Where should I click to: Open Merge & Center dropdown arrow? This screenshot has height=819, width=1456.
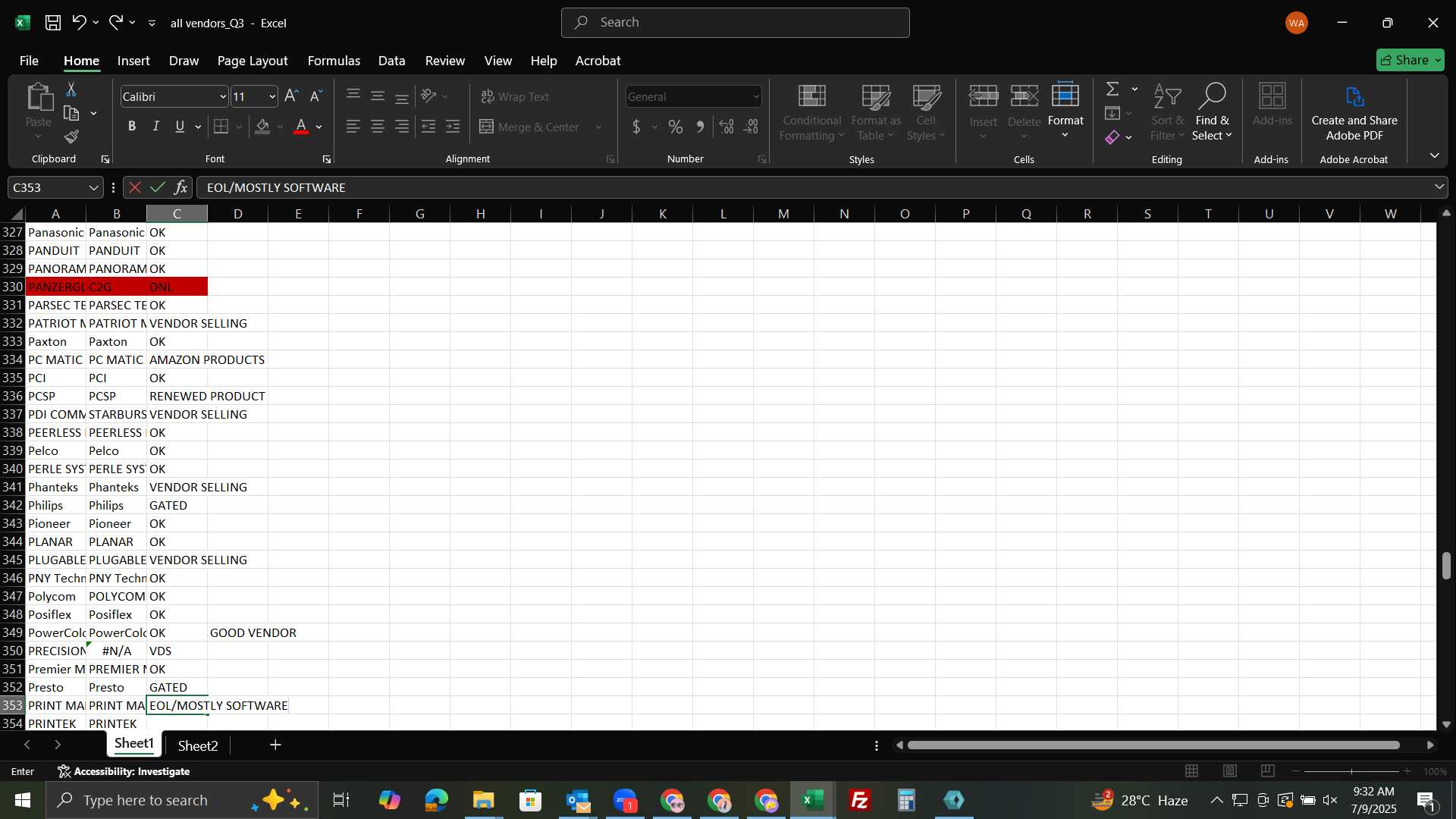598,127
